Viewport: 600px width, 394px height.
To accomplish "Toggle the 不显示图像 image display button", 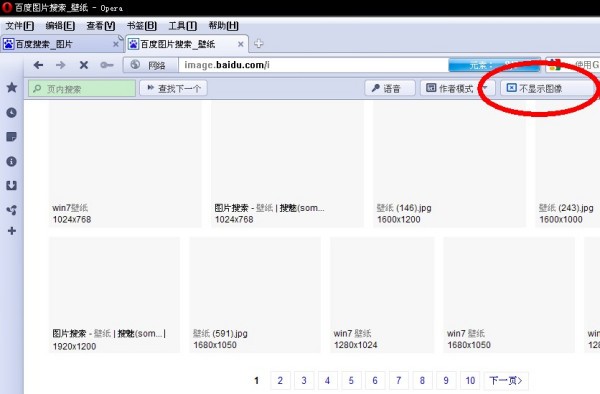I will click(547, 88).
